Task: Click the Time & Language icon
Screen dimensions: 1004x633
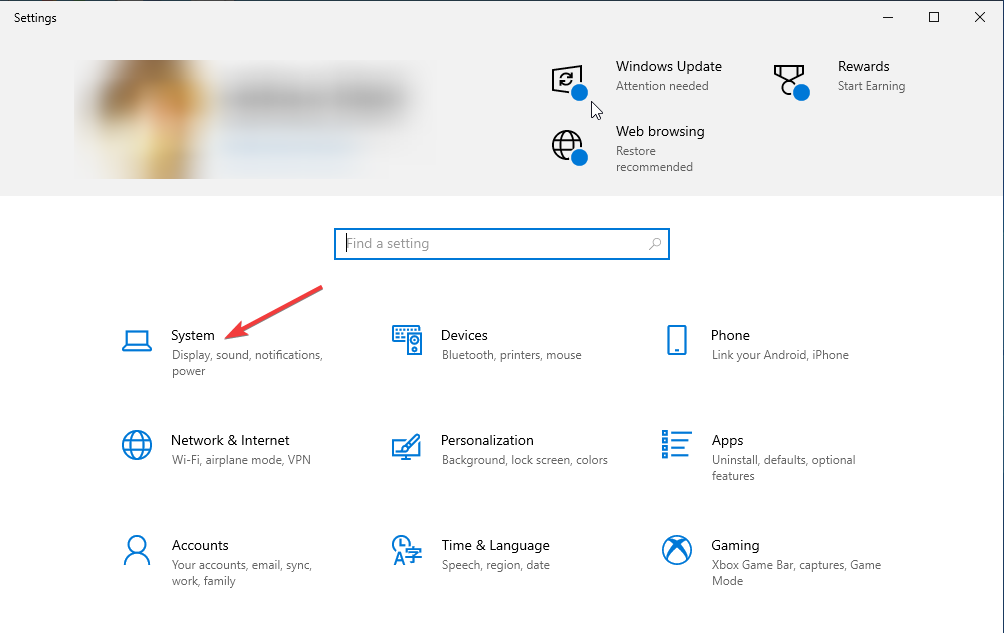Action: (x=407, y=550)
